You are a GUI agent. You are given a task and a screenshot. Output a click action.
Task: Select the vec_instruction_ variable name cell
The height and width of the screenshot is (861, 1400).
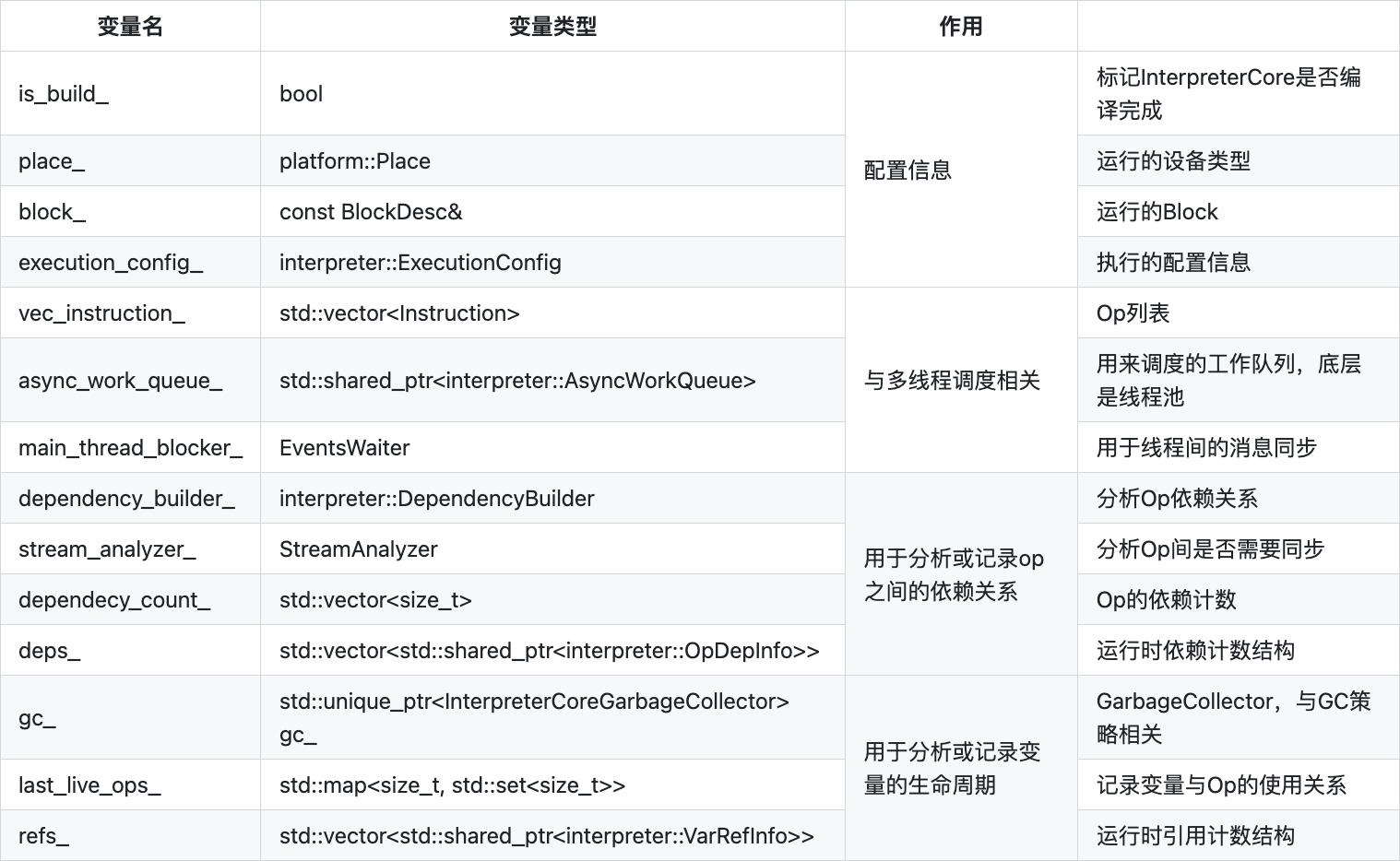pyautogui.click(x=130, y=313)
